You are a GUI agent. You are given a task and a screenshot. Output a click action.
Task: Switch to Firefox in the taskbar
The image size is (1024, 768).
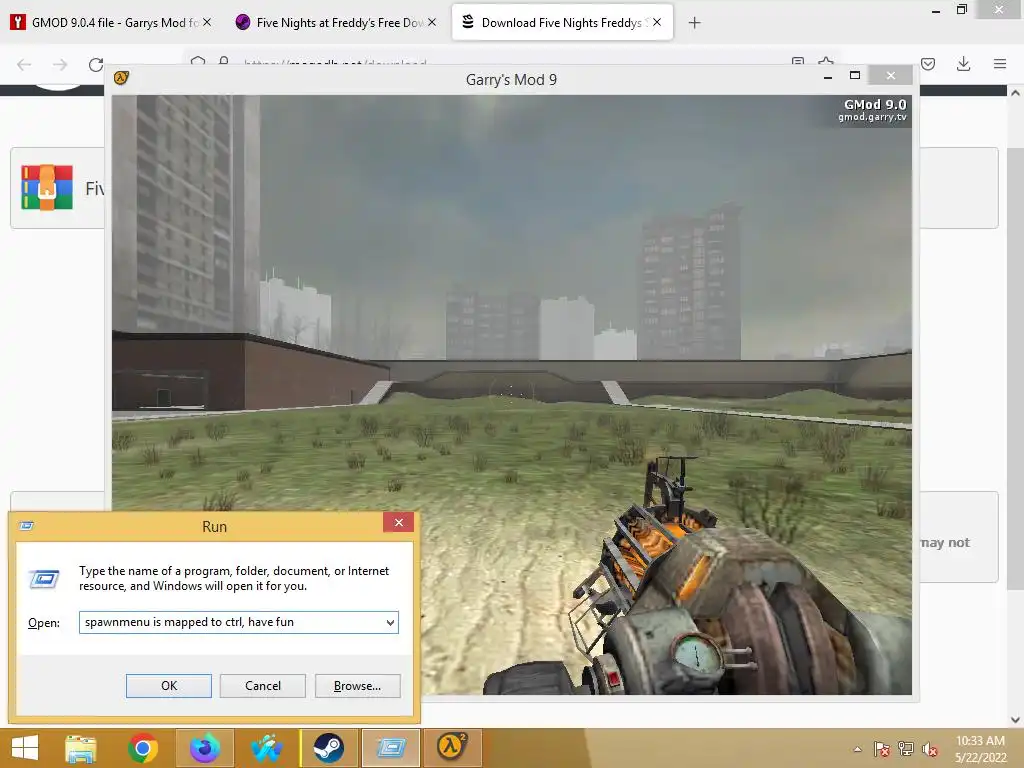tap(204, 748)
